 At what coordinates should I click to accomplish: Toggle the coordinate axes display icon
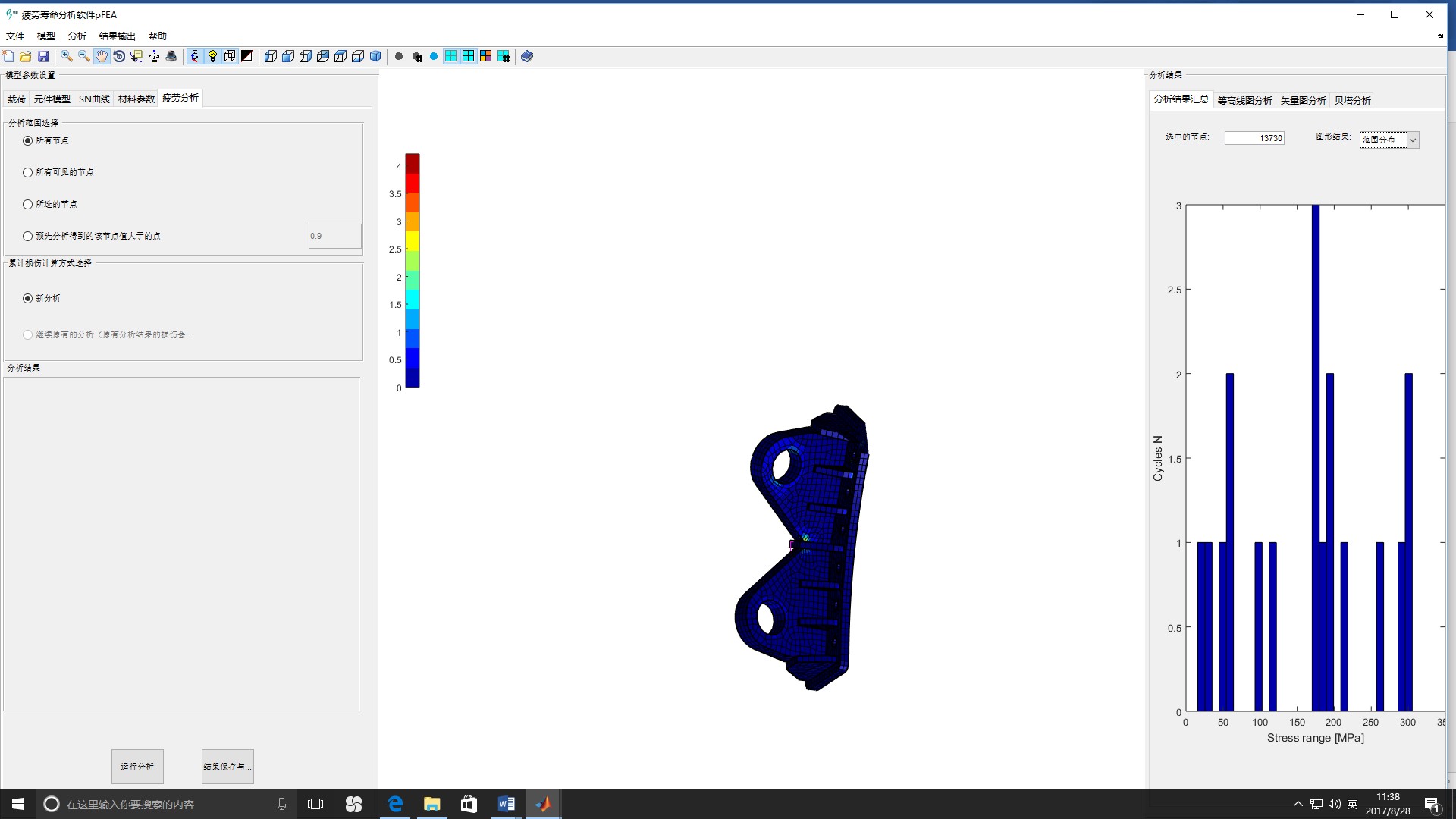coord(195,56)
